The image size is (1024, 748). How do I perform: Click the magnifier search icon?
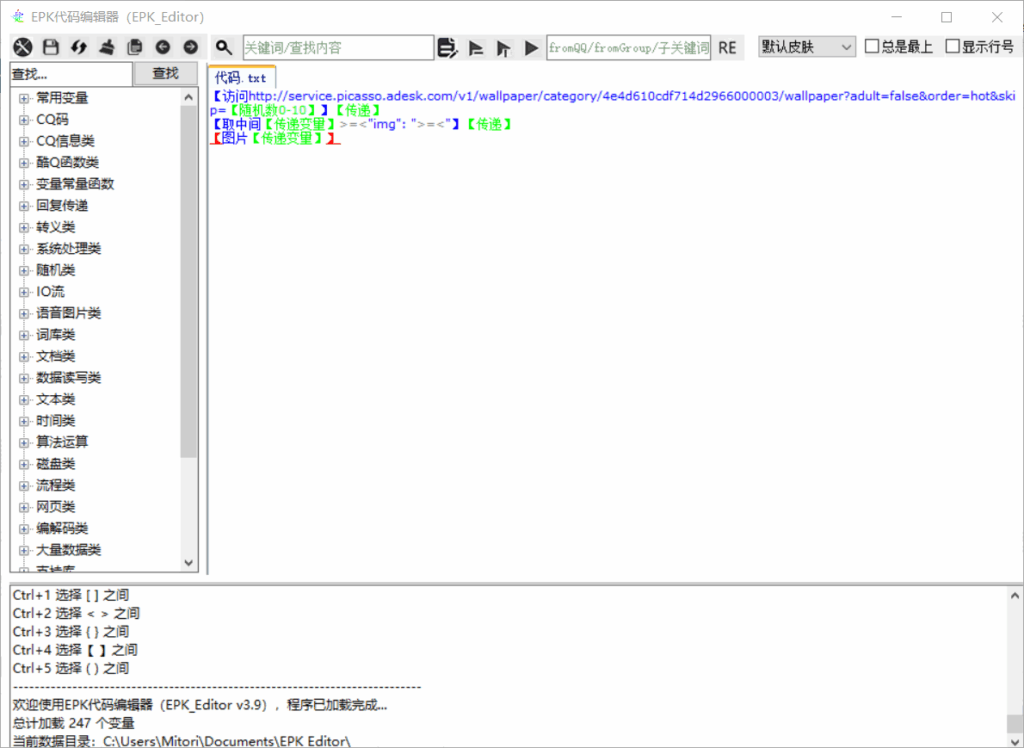pos(224,47)
